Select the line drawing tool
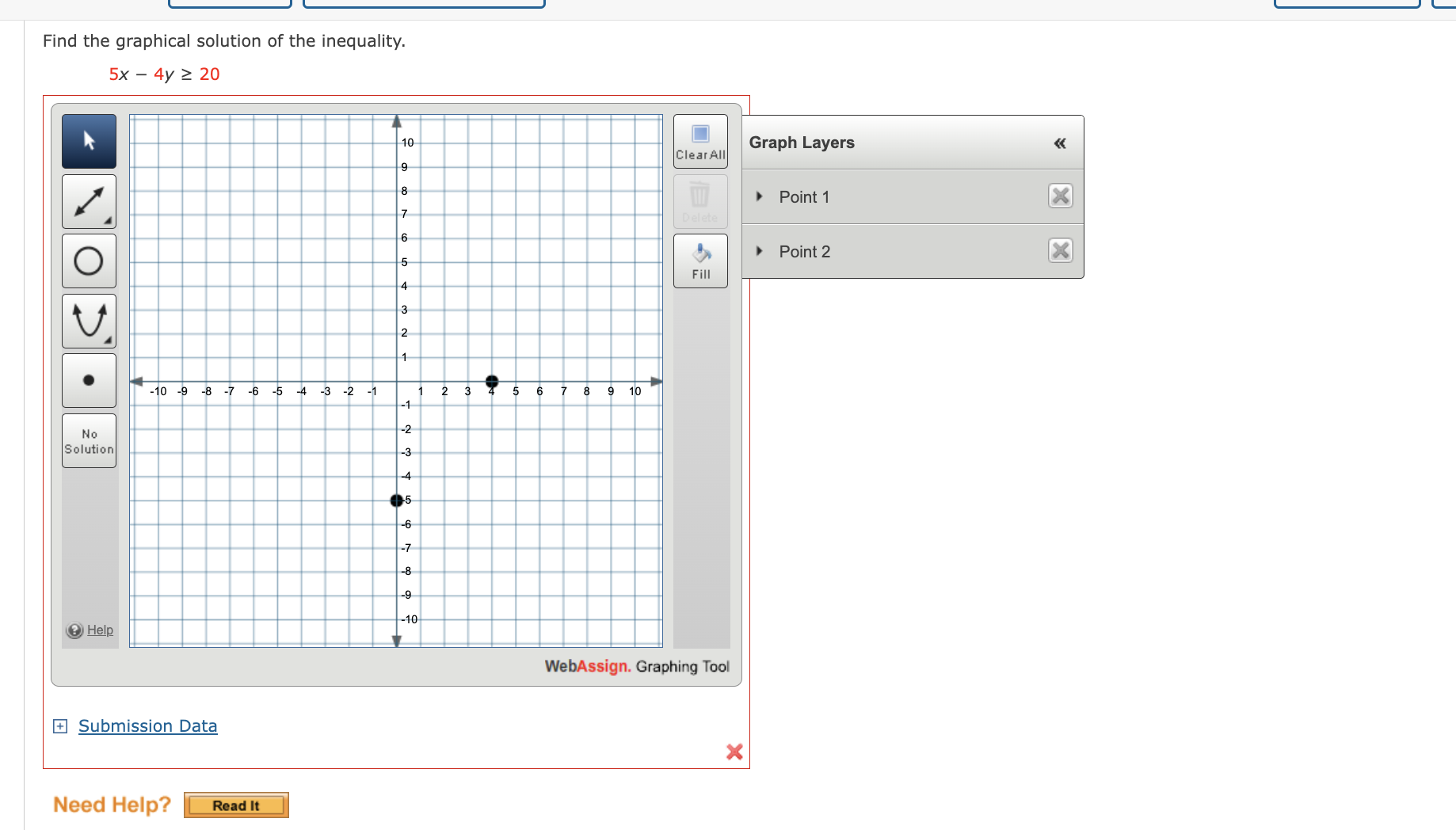The image size is (1456, 830). click(x=88, y=201)
